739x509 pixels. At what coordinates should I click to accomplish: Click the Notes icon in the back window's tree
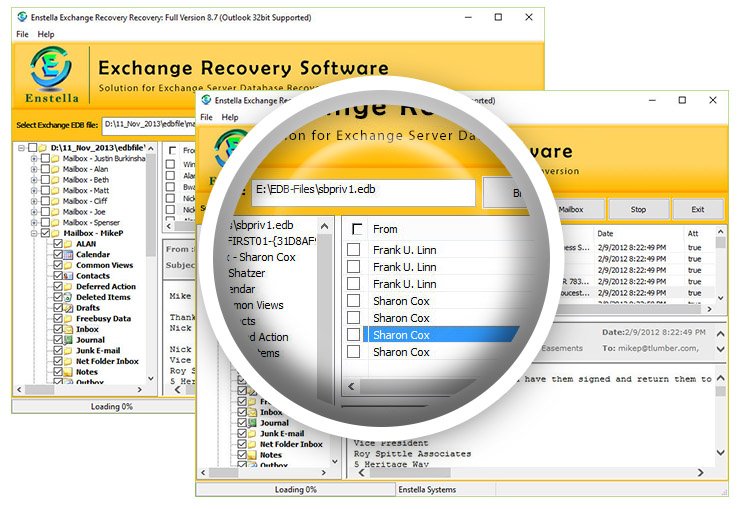coord(68,372)
